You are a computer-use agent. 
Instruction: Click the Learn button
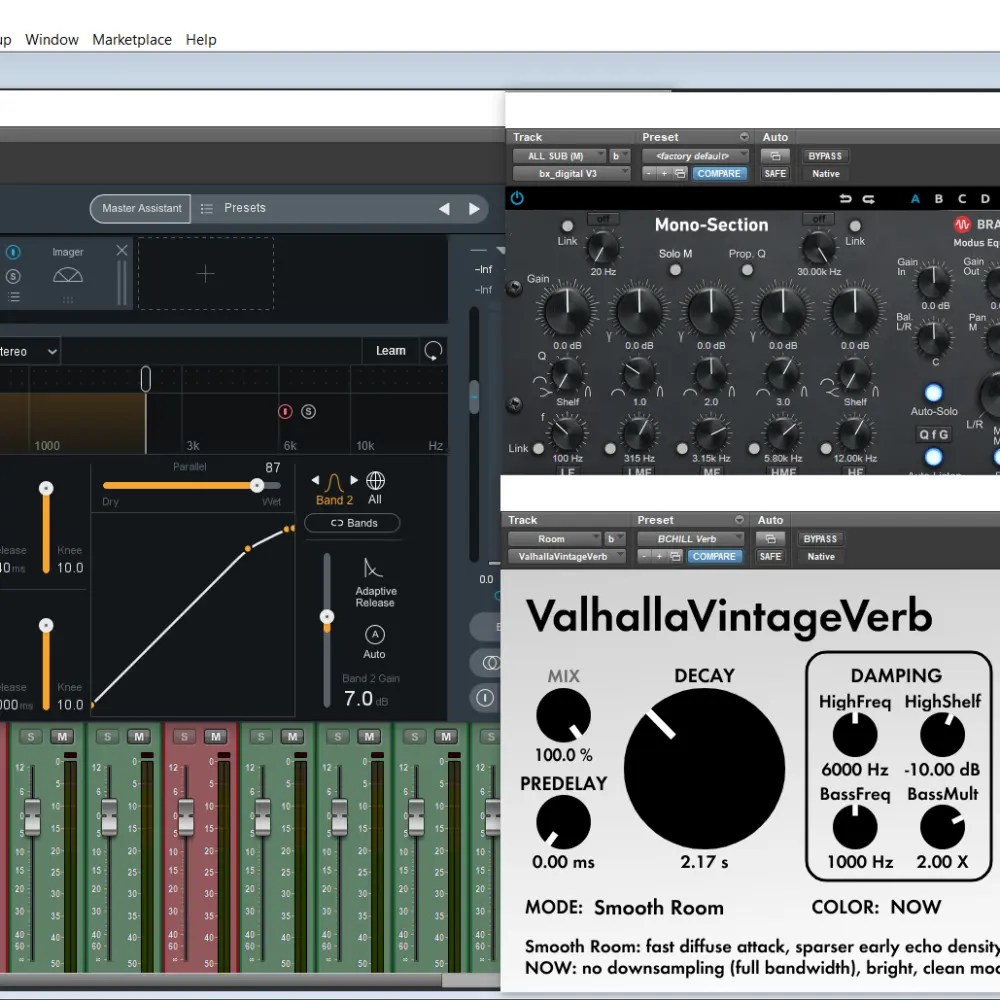pos(390,351)
